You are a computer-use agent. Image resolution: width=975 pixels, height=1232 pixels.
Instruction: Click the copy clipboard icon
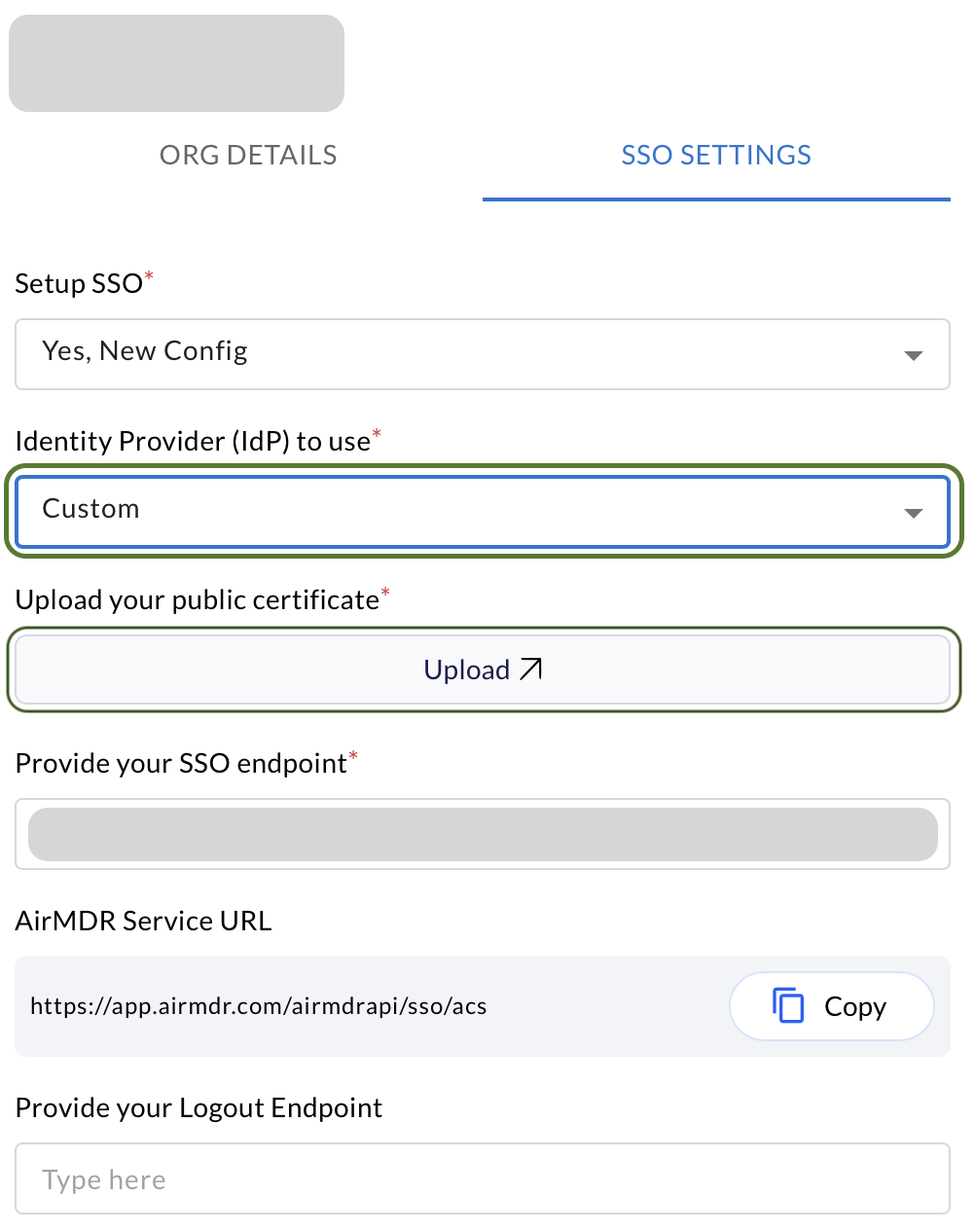pos(788,1005)
